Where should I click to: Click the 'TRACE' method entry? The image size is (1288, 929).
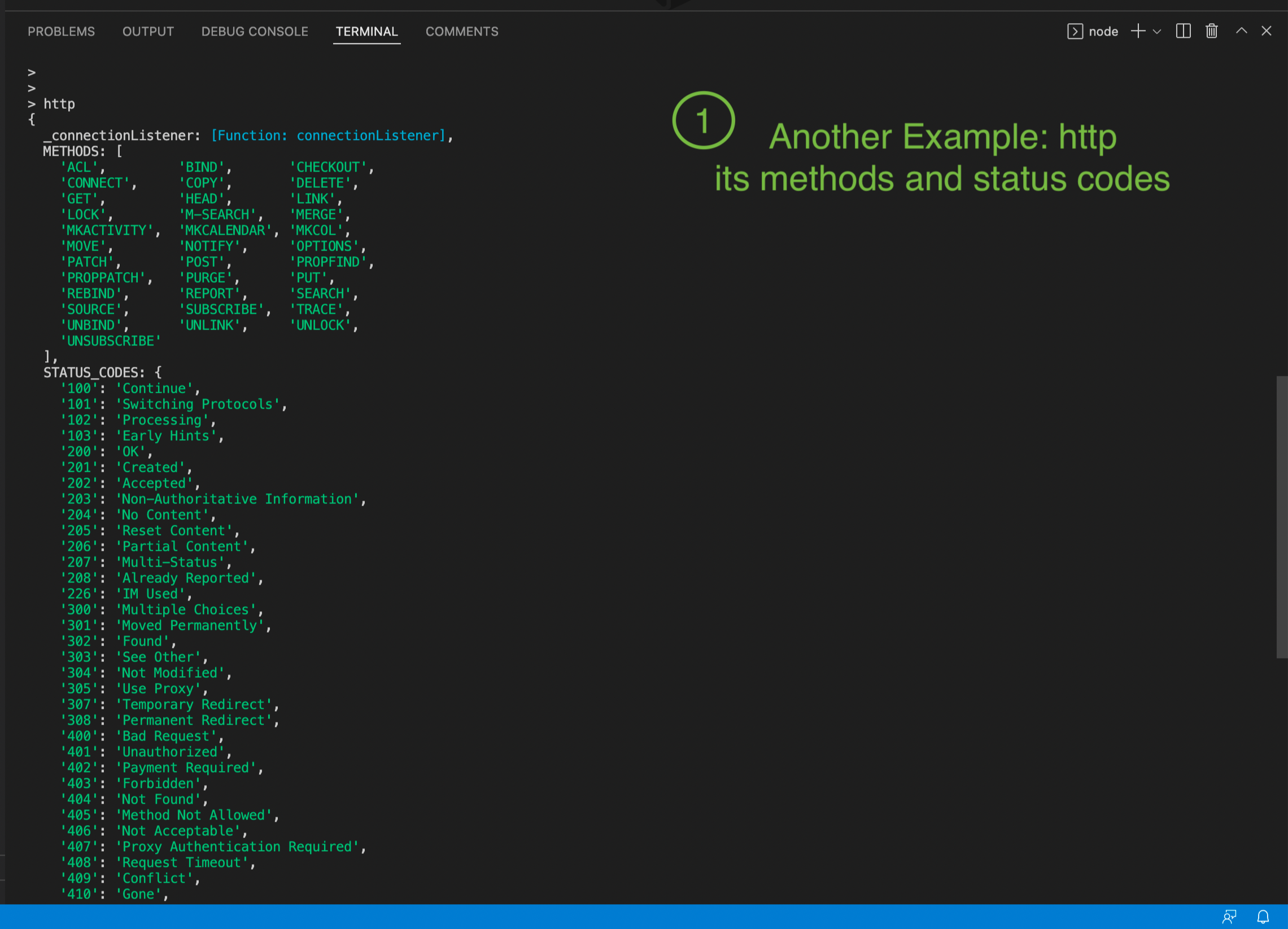click(320, 310)
